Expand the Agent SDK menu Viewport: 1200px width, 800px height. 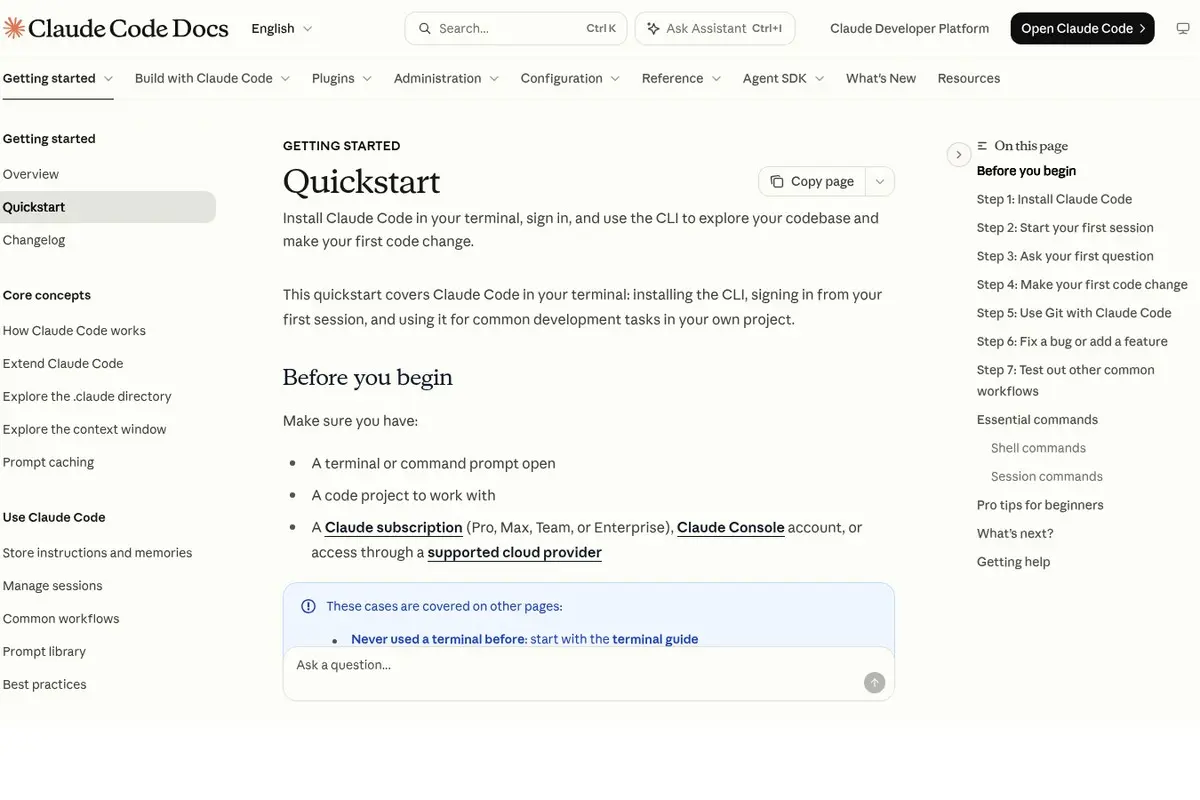783,78
